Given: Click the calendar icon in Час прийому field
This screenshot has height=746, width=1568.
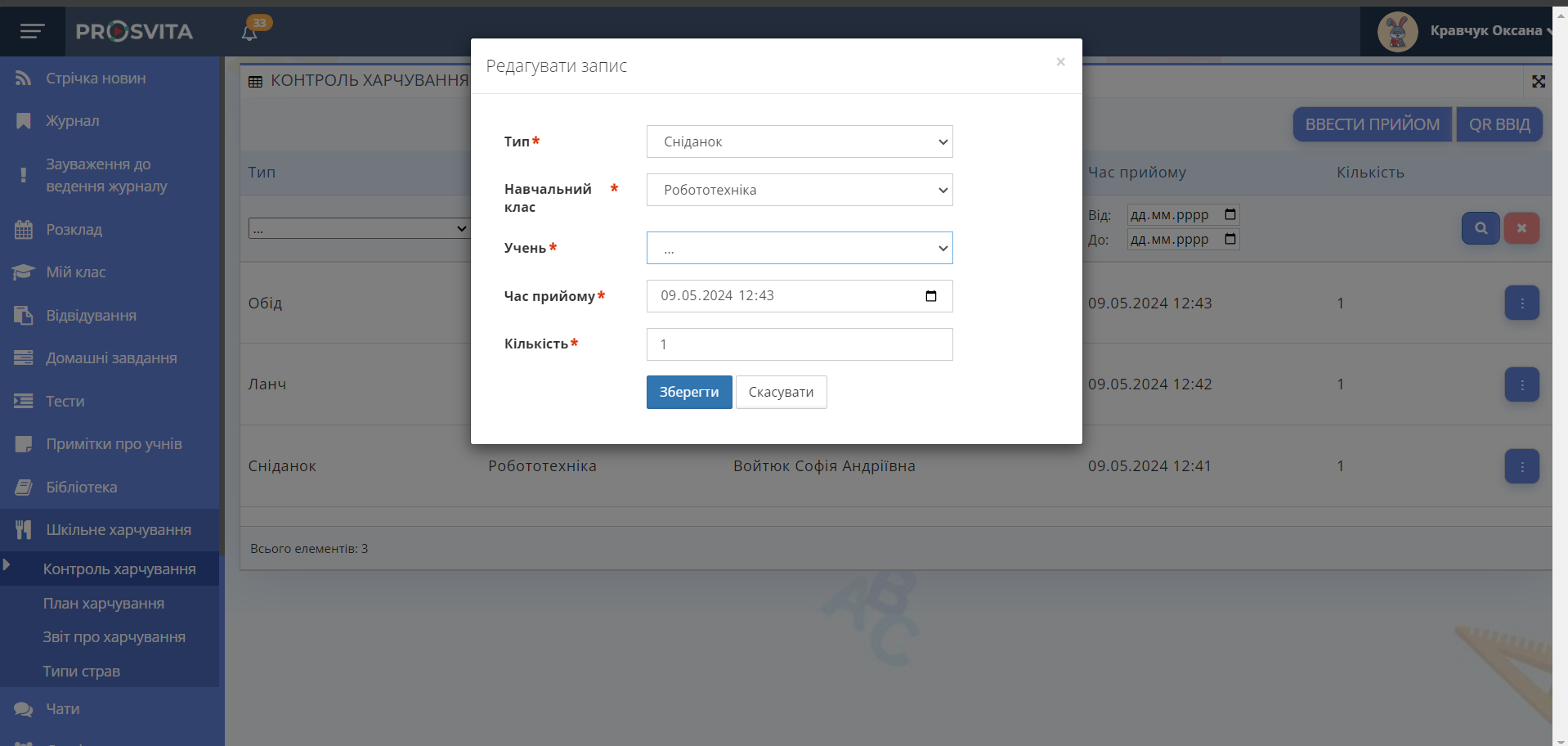Looking at the screenshot, I should coord(930,296).
